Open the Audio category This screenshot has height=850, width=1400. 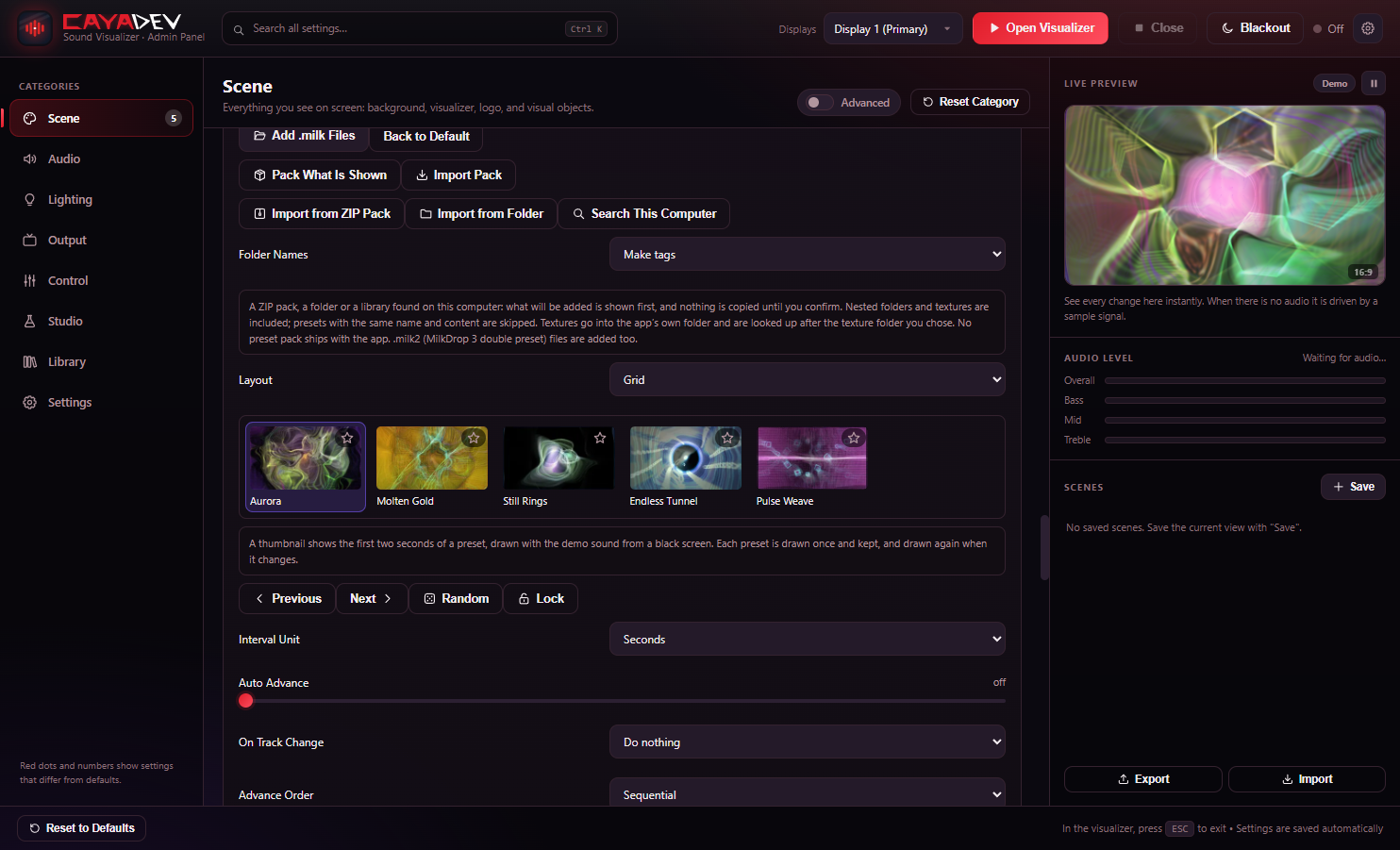point(102,158)
